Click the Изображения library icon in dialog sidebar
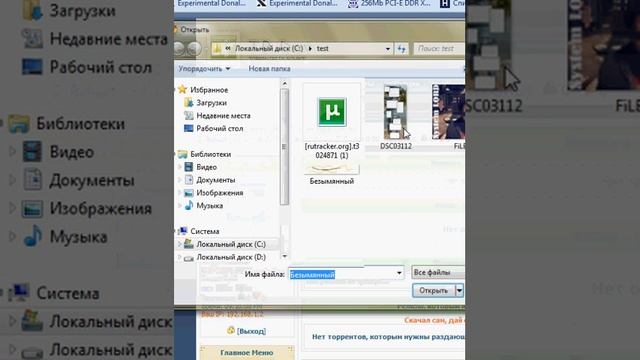Viewport: 640px width, 360px height. [x=189, y=193]
